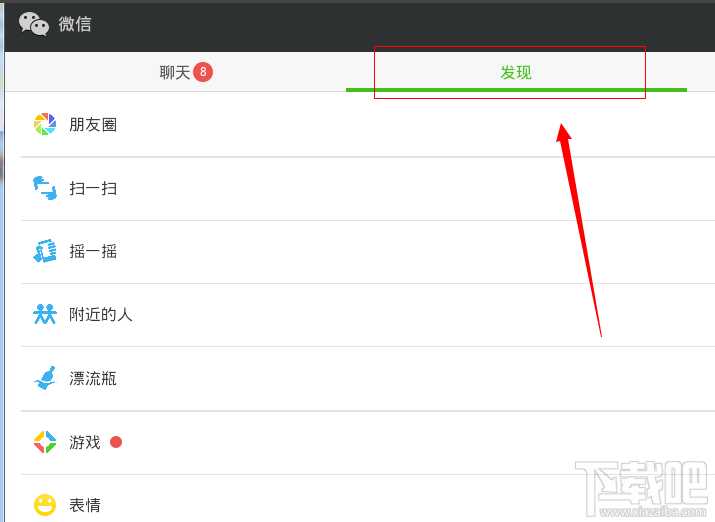Open the 朋友圈 Moments pinwheel icon
Viewport: 715px width, 522px height.
[45, 124]
